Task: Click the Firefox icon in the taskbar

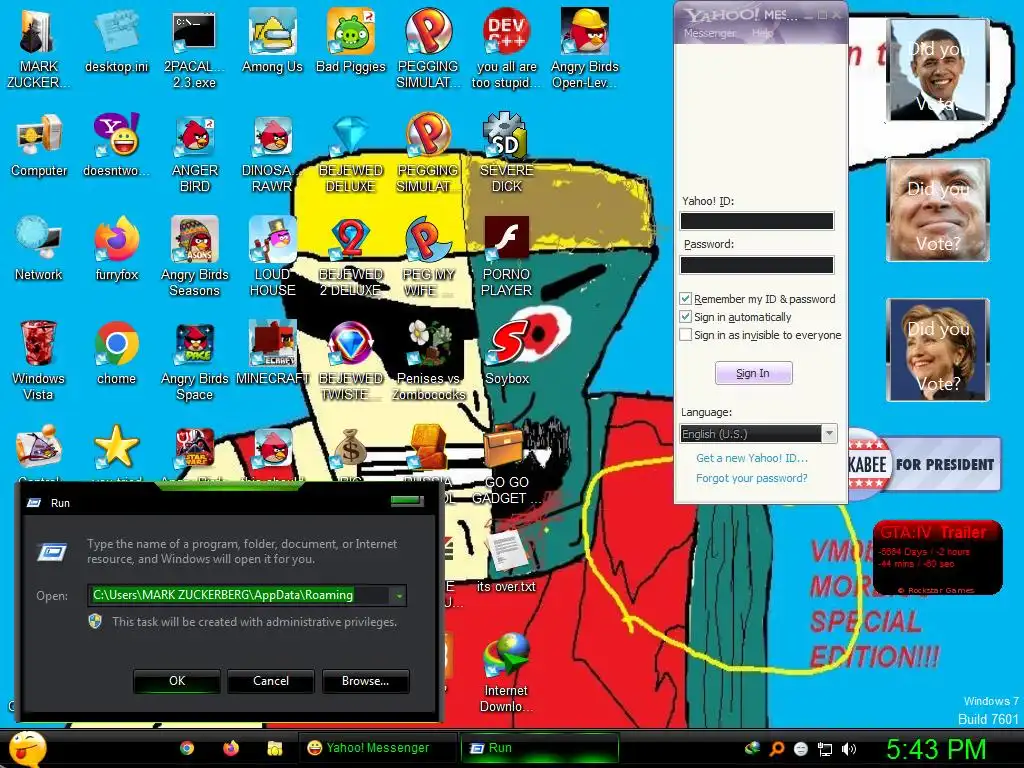Action: click(231, 748)
